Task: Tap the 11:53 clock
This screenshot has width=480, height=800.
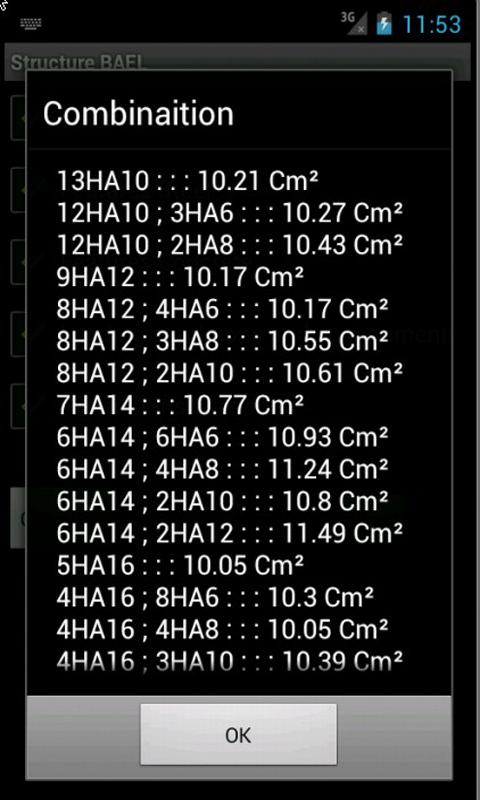Action: [x=432, y=24]
